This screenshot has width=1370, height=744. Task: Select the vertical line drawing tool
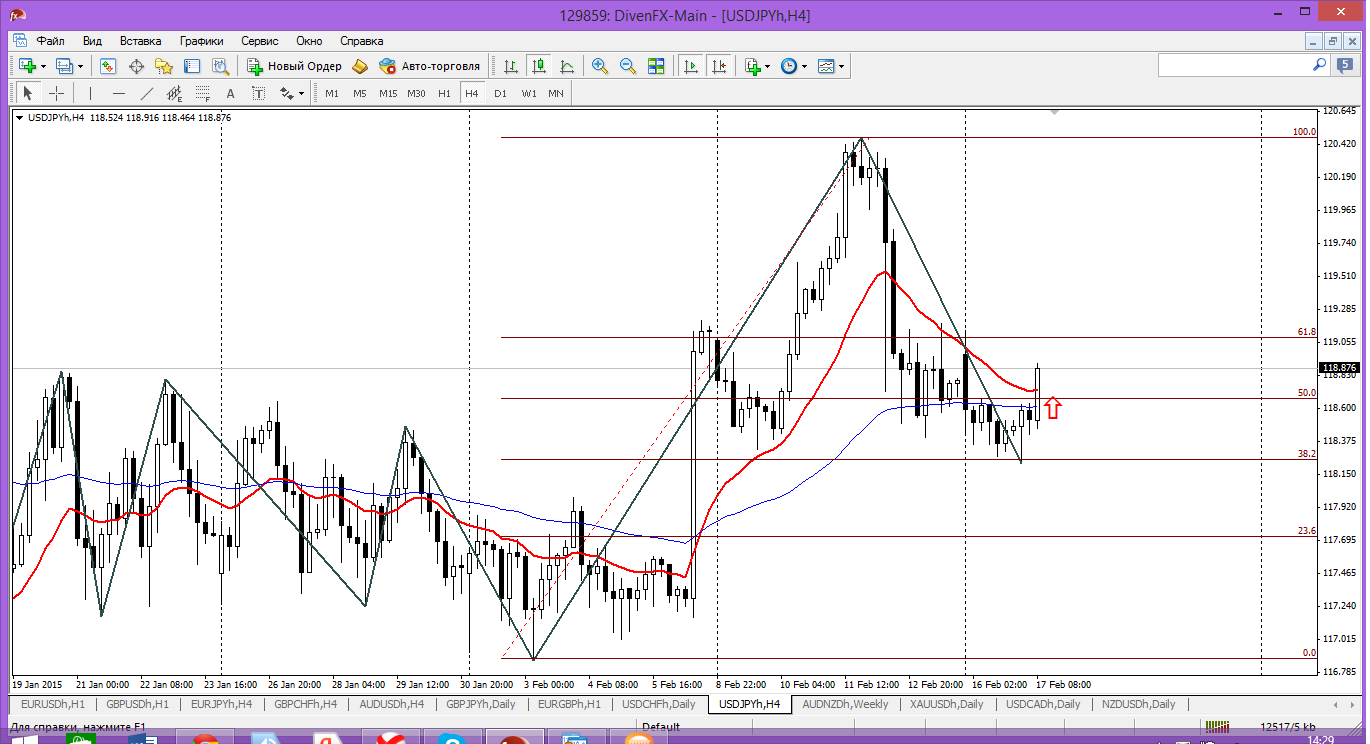click(90, 93)
